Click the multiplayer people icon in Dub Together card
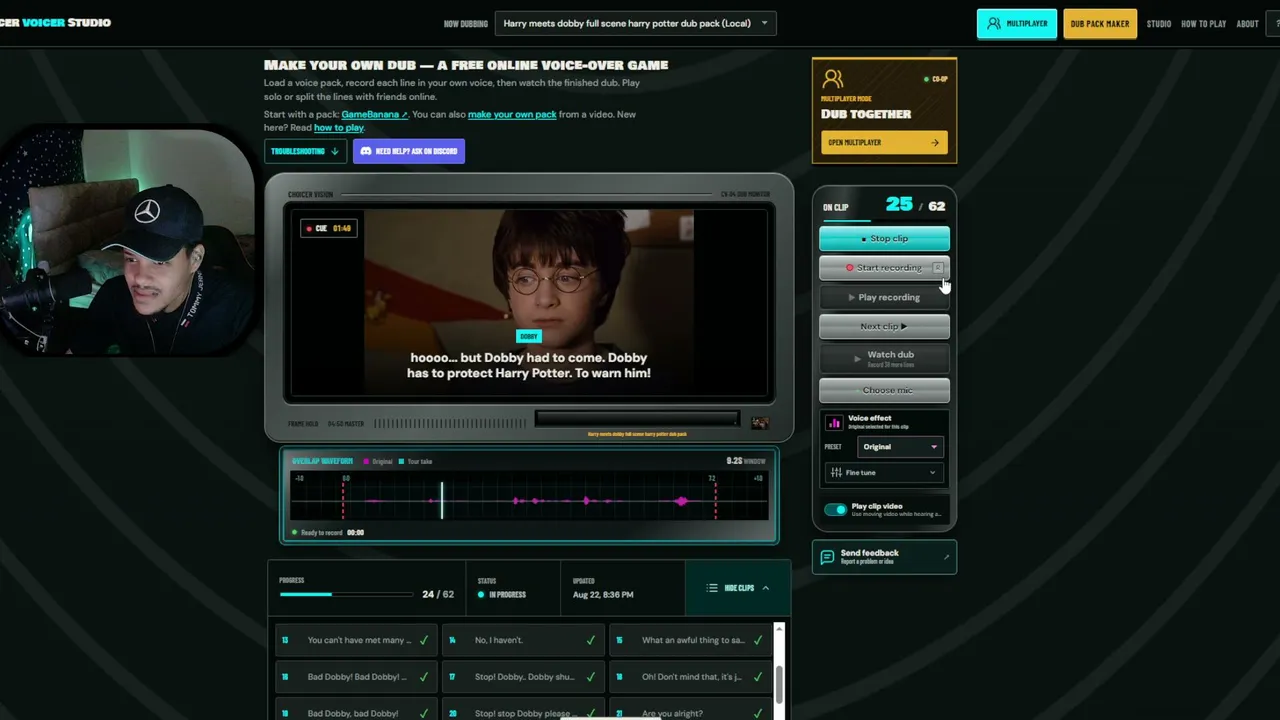 pyautogui.click(x=833, y=78)
